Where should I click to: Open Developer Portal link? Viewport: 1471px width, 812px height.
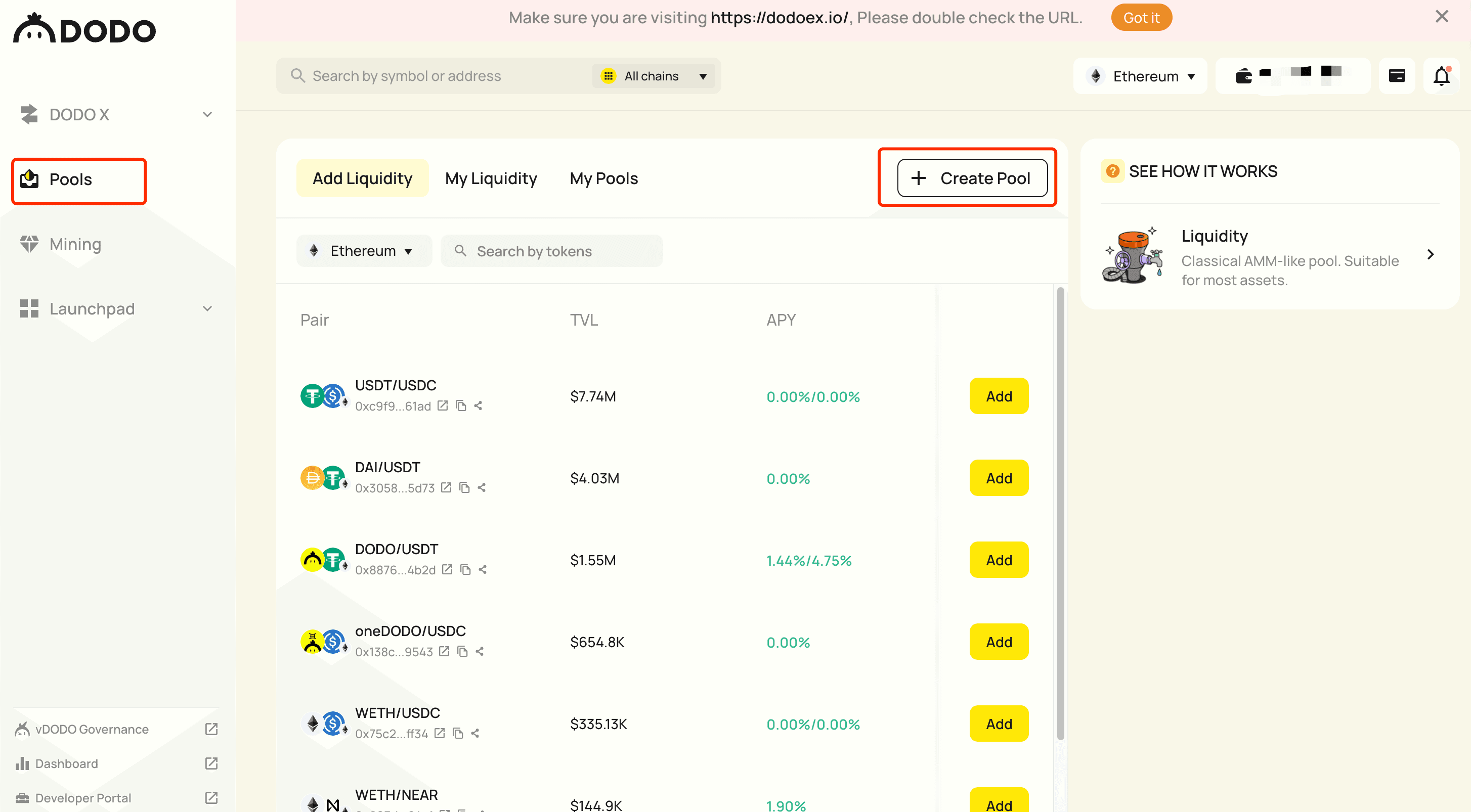click(x=83, y=798)
